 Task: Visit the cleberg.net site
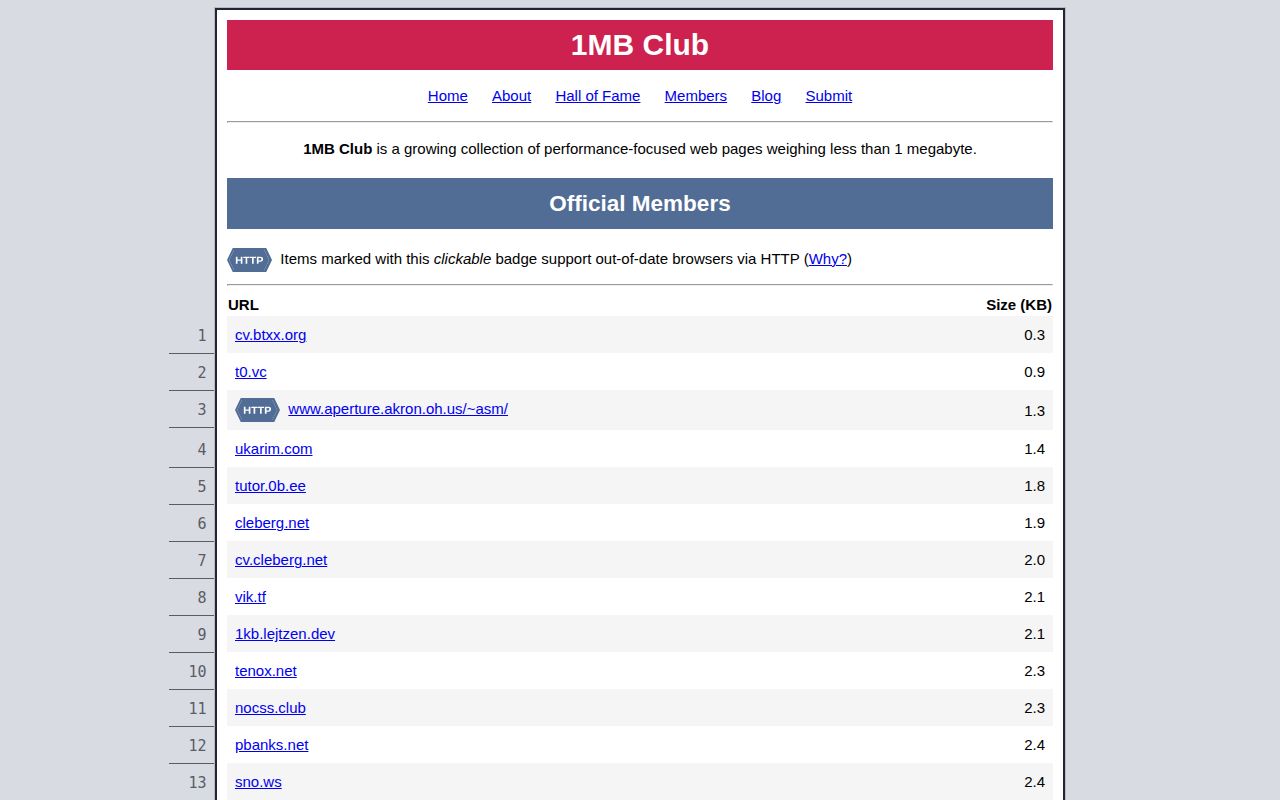click(x=271, y=523)
